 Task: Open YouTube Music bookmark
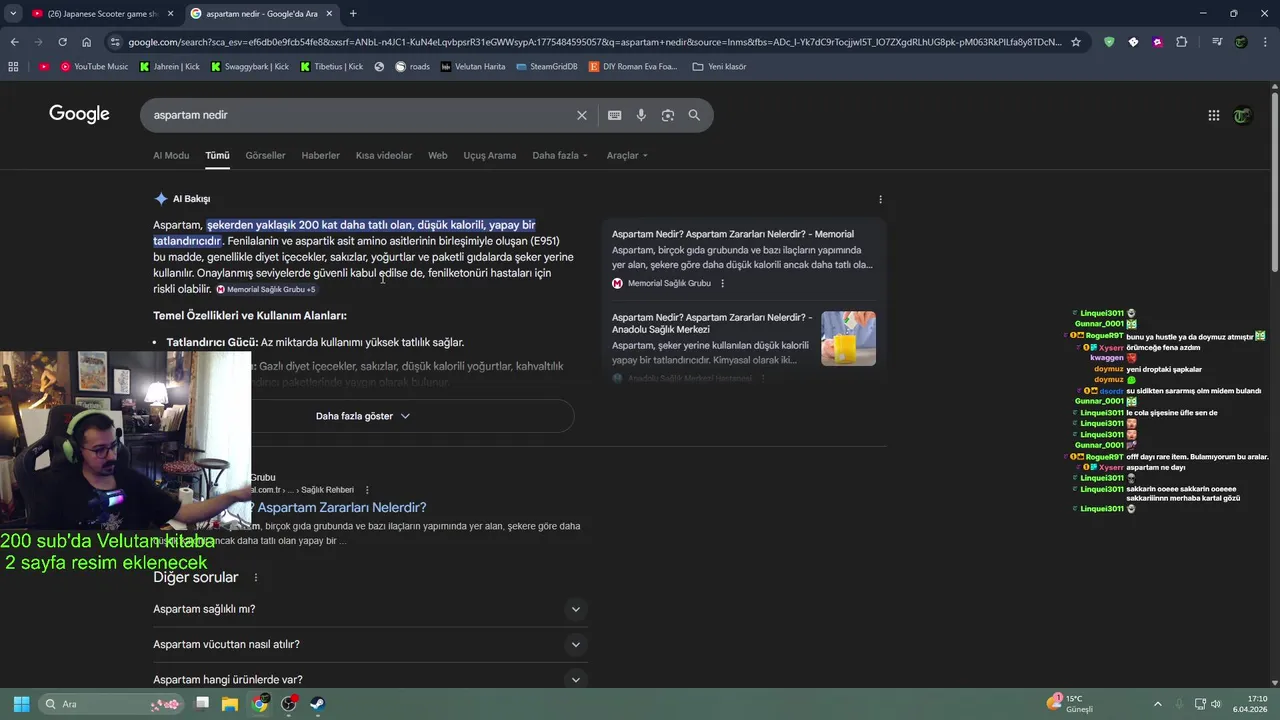94,67
